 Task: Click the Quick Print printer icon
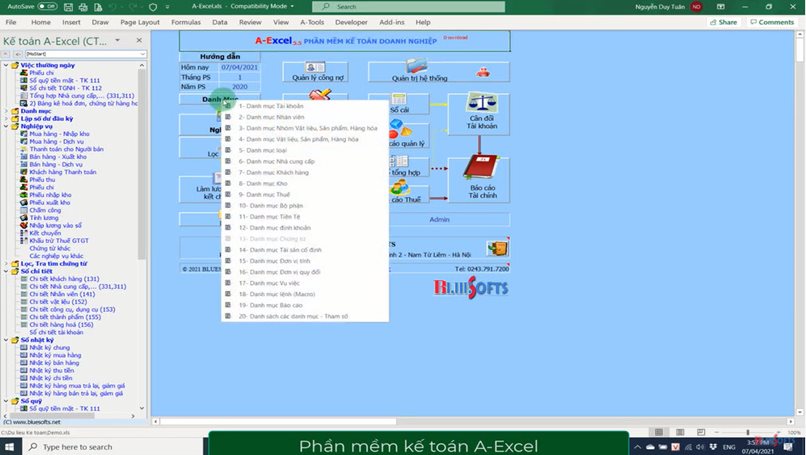click(x=83, y=7)
